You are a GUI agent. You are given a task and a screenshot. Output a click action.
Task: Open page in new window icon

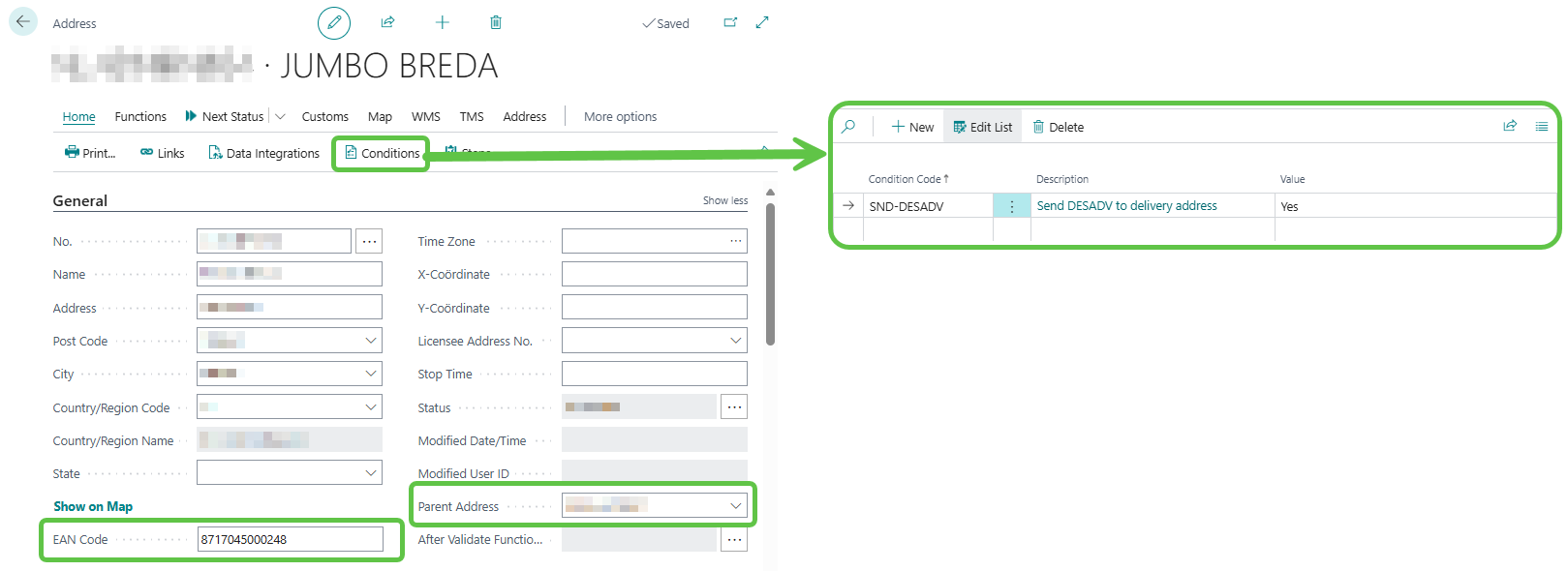730,22
